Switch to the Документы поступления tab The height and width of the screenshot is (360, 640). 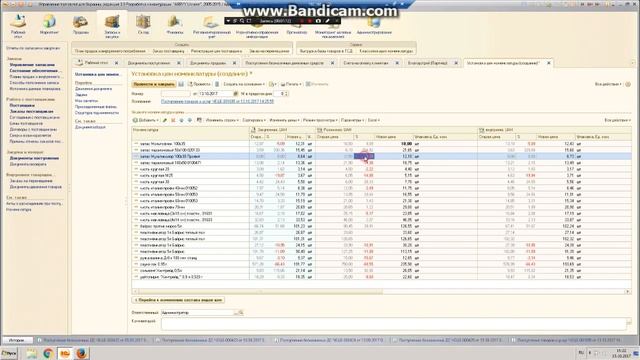pos(149,63)
